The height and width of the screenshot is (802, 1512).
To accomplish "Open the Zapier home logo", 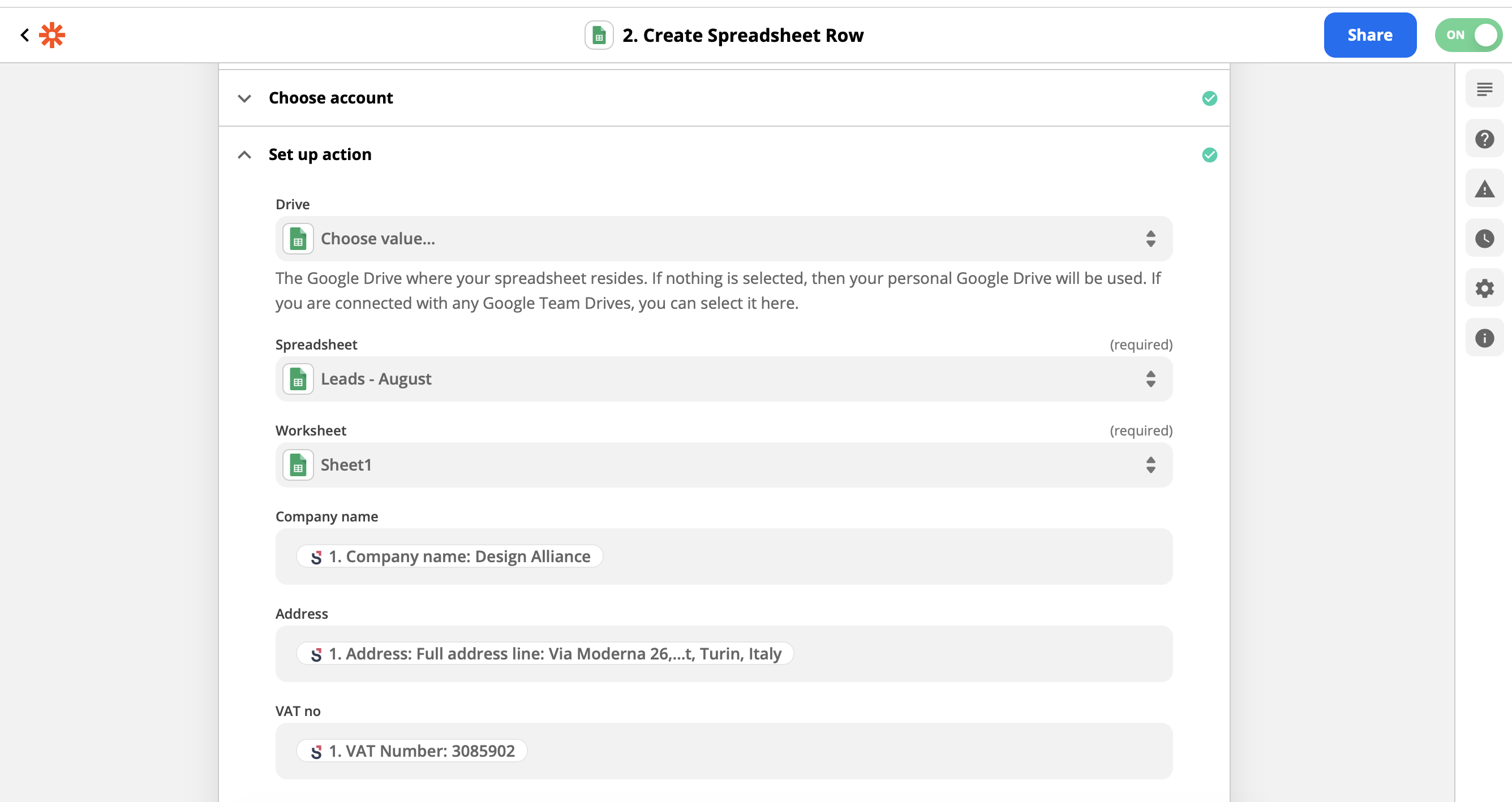I will (52, 35).
